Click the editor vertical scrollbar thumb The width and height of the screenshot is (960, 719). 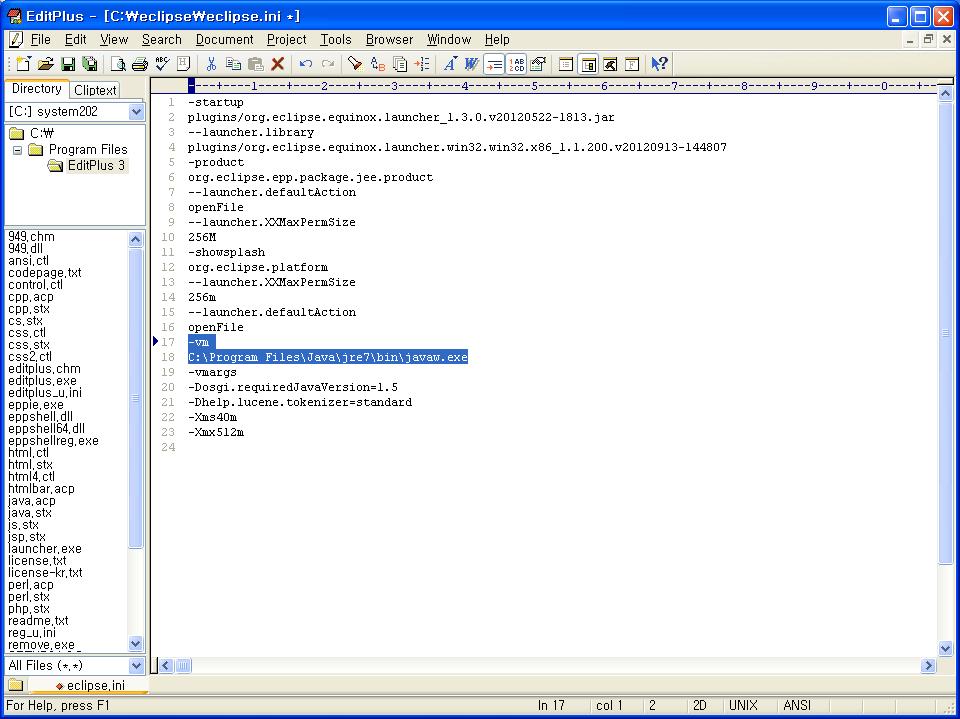coord(945,330)
